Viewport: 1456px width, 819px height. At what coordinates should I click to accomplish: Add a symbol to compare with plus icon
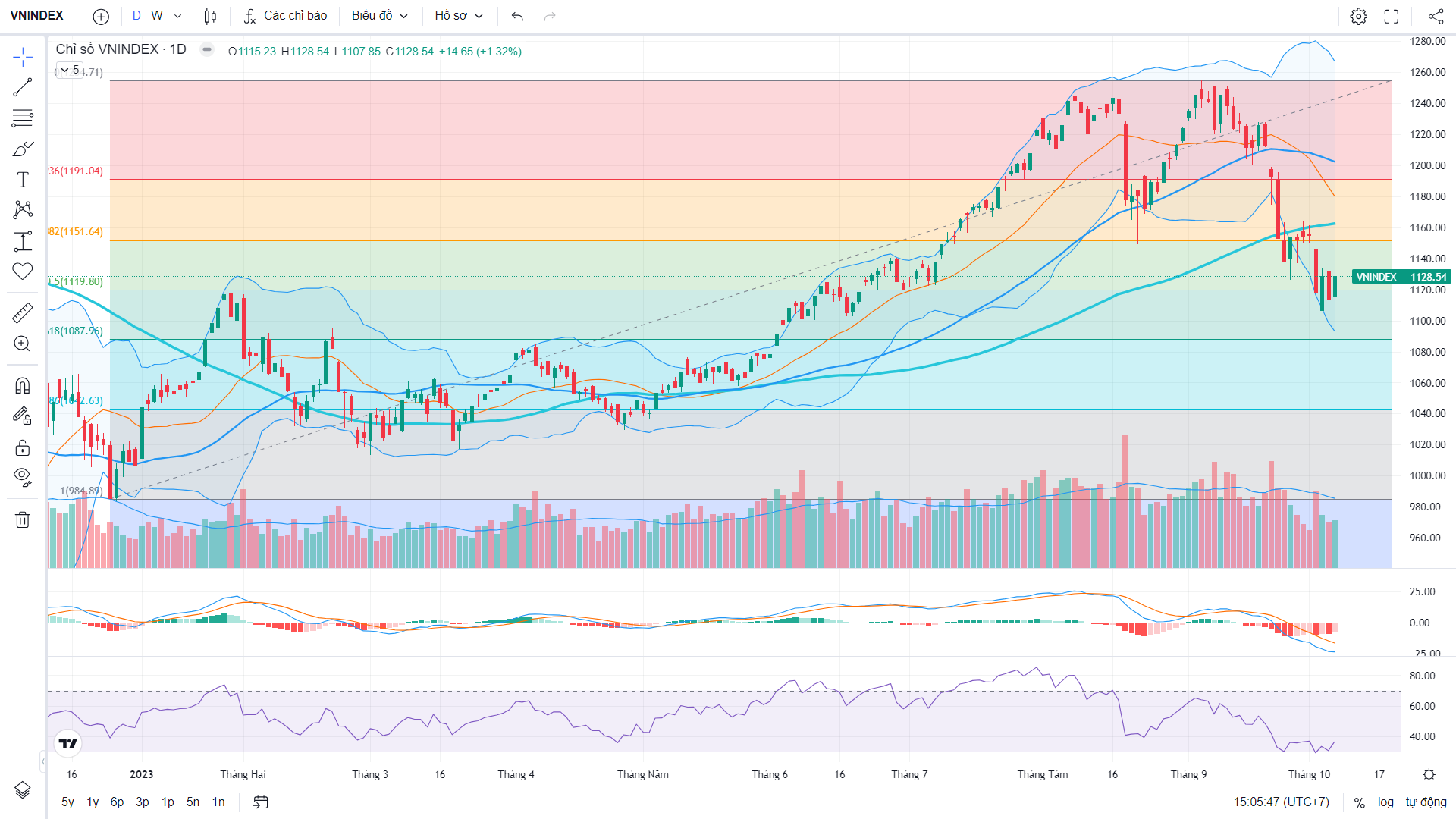(101, 16)
